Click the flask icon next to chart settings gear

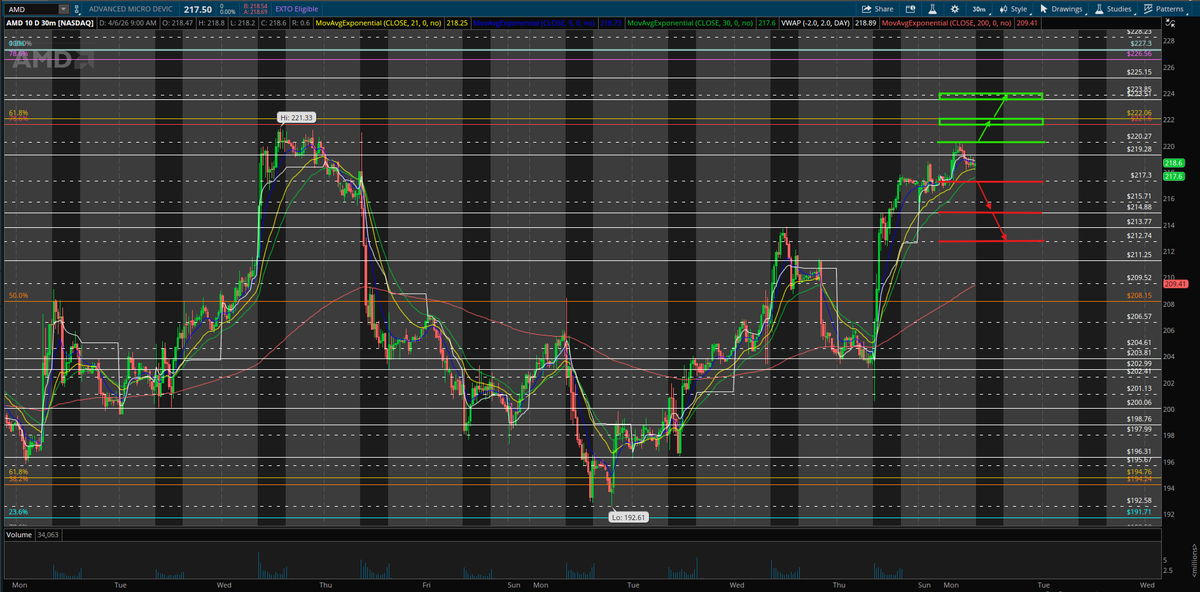(931, 9)
